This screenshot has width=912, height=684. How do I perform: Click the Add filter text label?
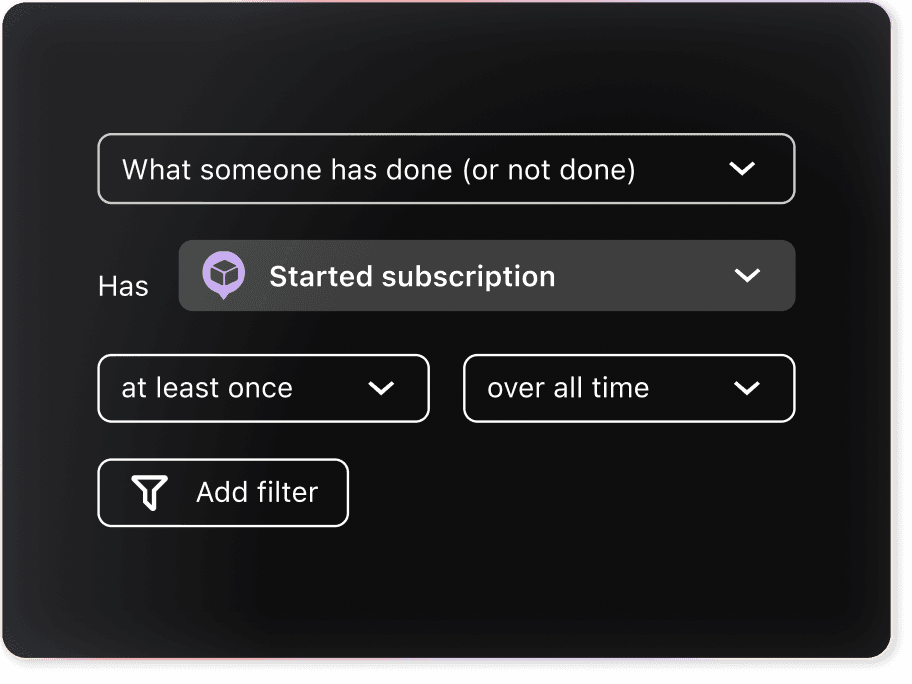[257, 493]
